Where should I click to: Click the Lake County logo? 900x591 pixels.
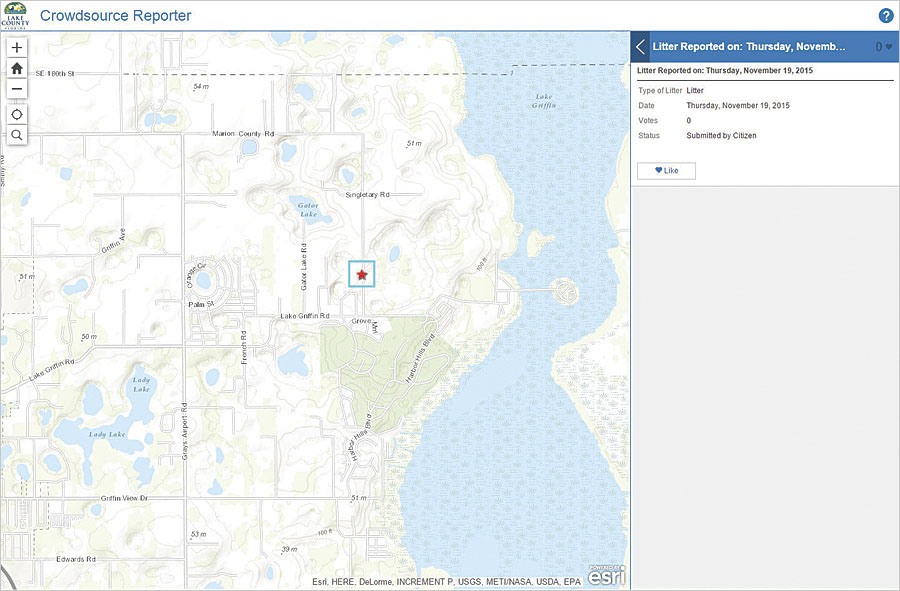click(15, 15)
